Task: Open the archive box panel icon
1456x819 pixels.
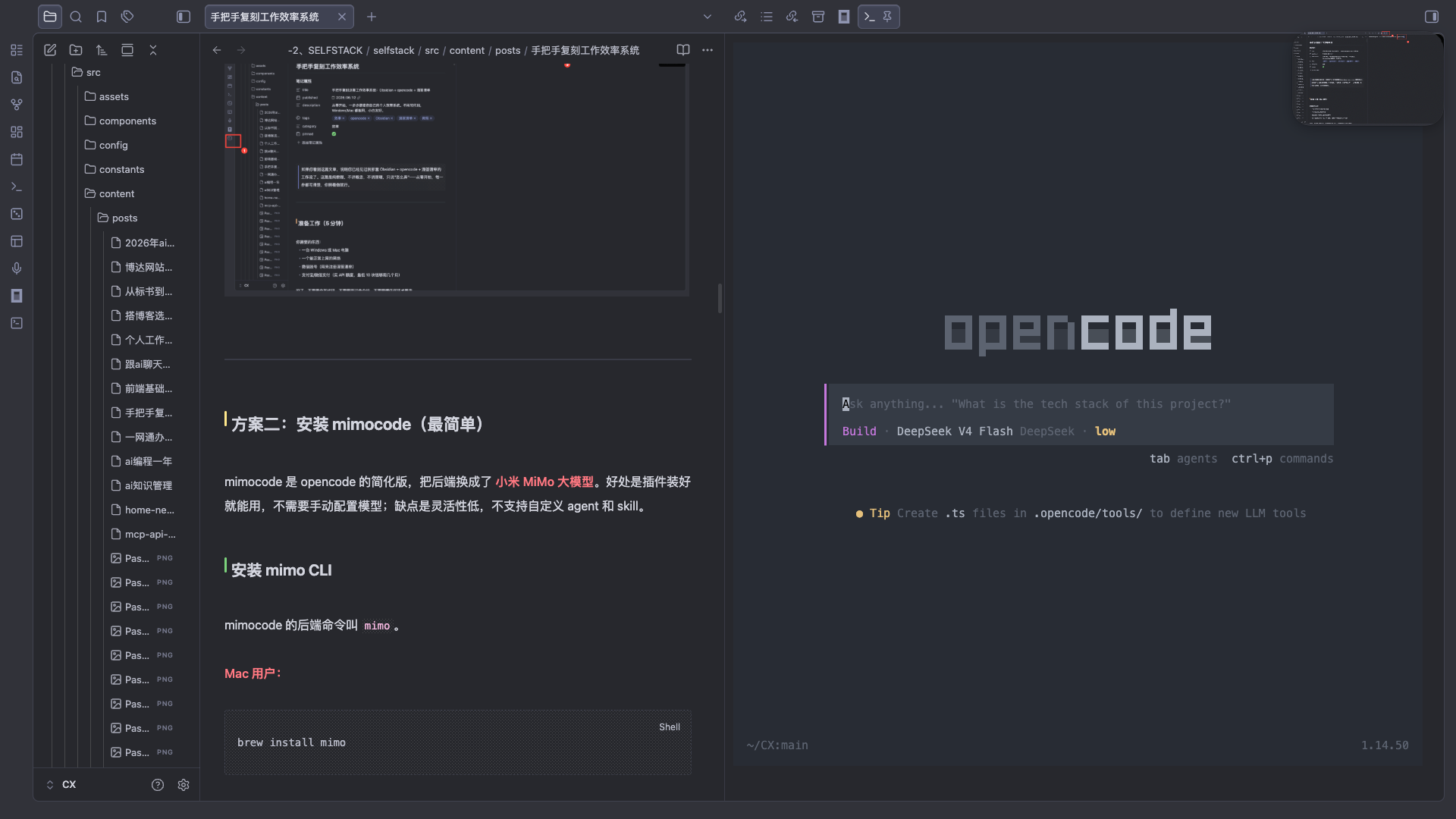Action: click(818, 17)
